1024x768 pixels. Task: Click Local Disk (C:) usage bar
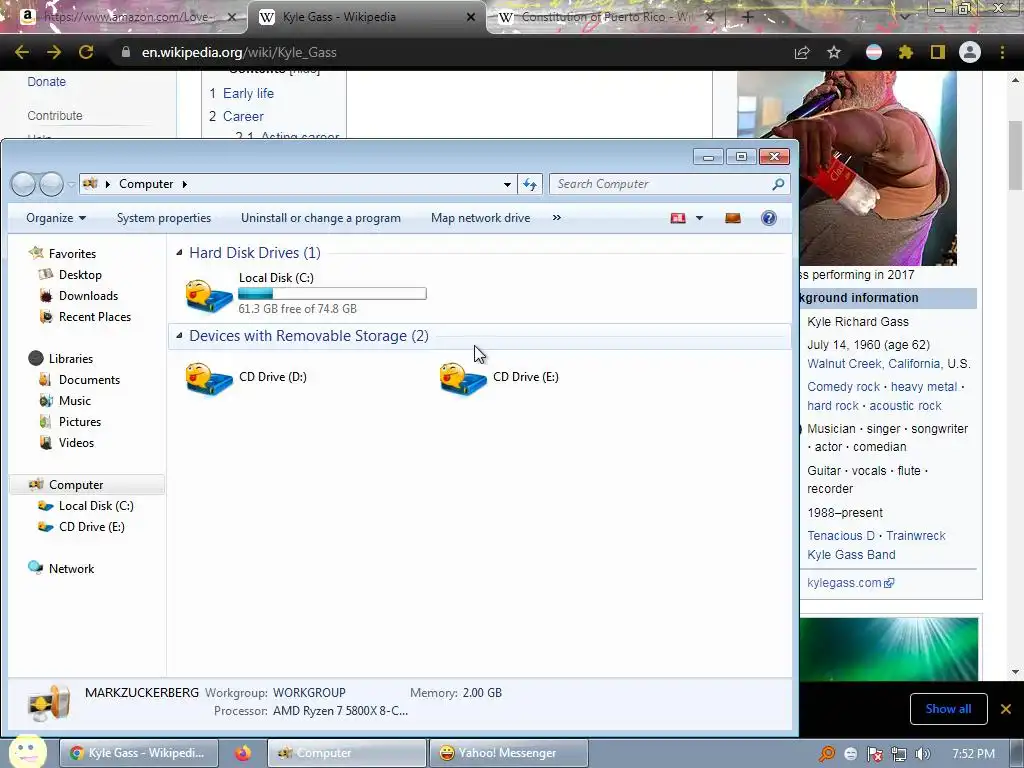pyautogui.click(x=332, y=294)
